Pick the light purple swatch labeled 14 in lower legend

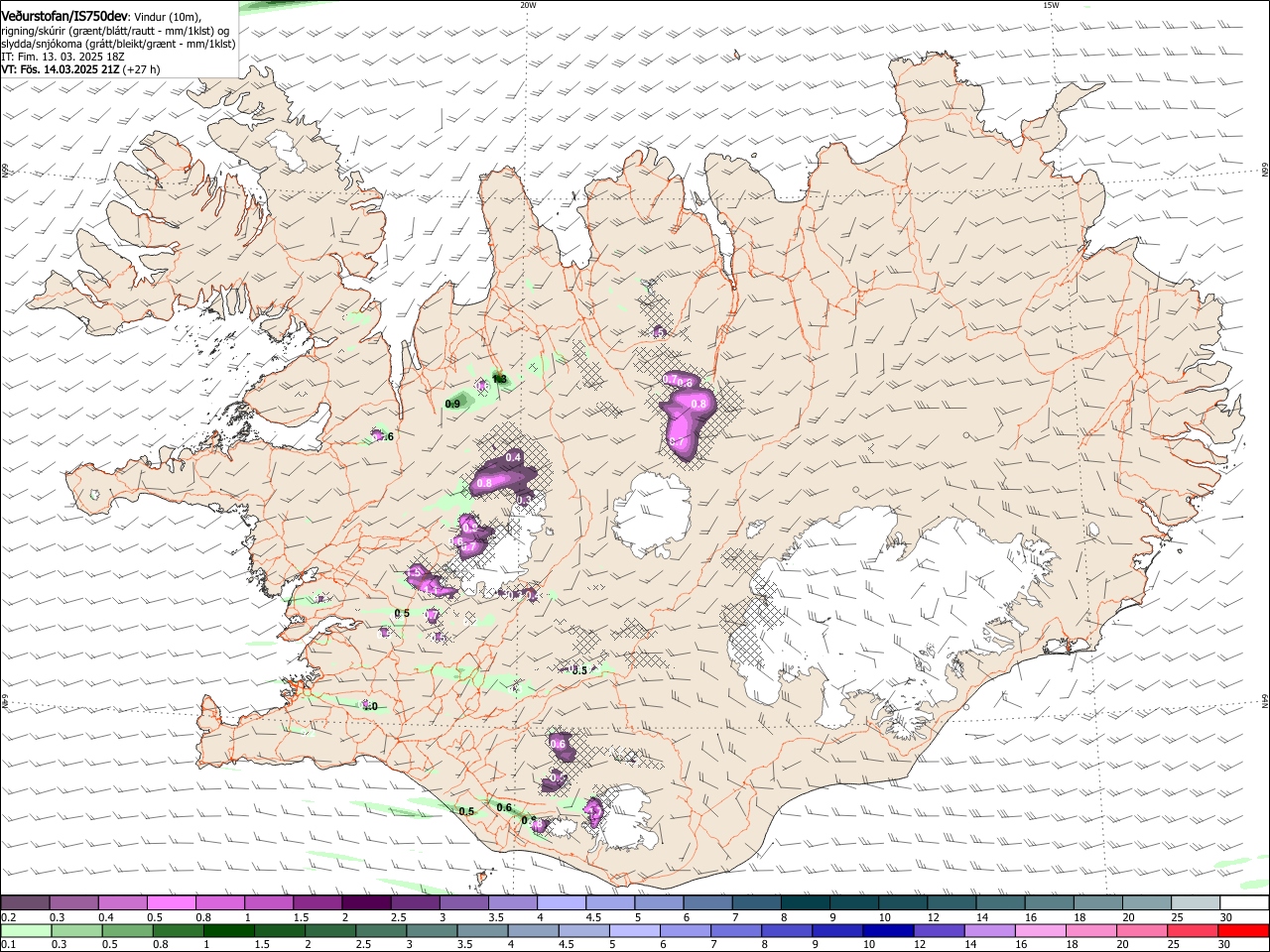tap(990, 931)
